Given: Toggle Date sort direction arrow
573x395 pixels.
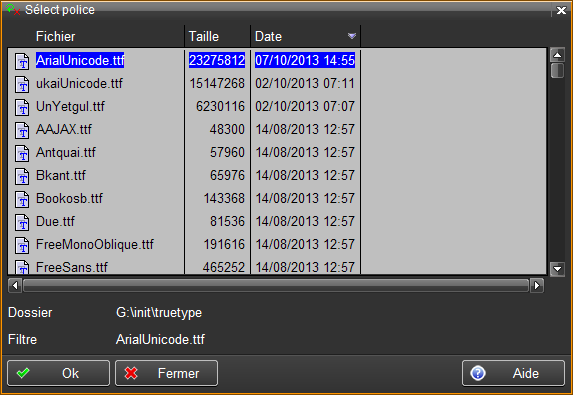Looking at the screenshot, I should (352, 36).
